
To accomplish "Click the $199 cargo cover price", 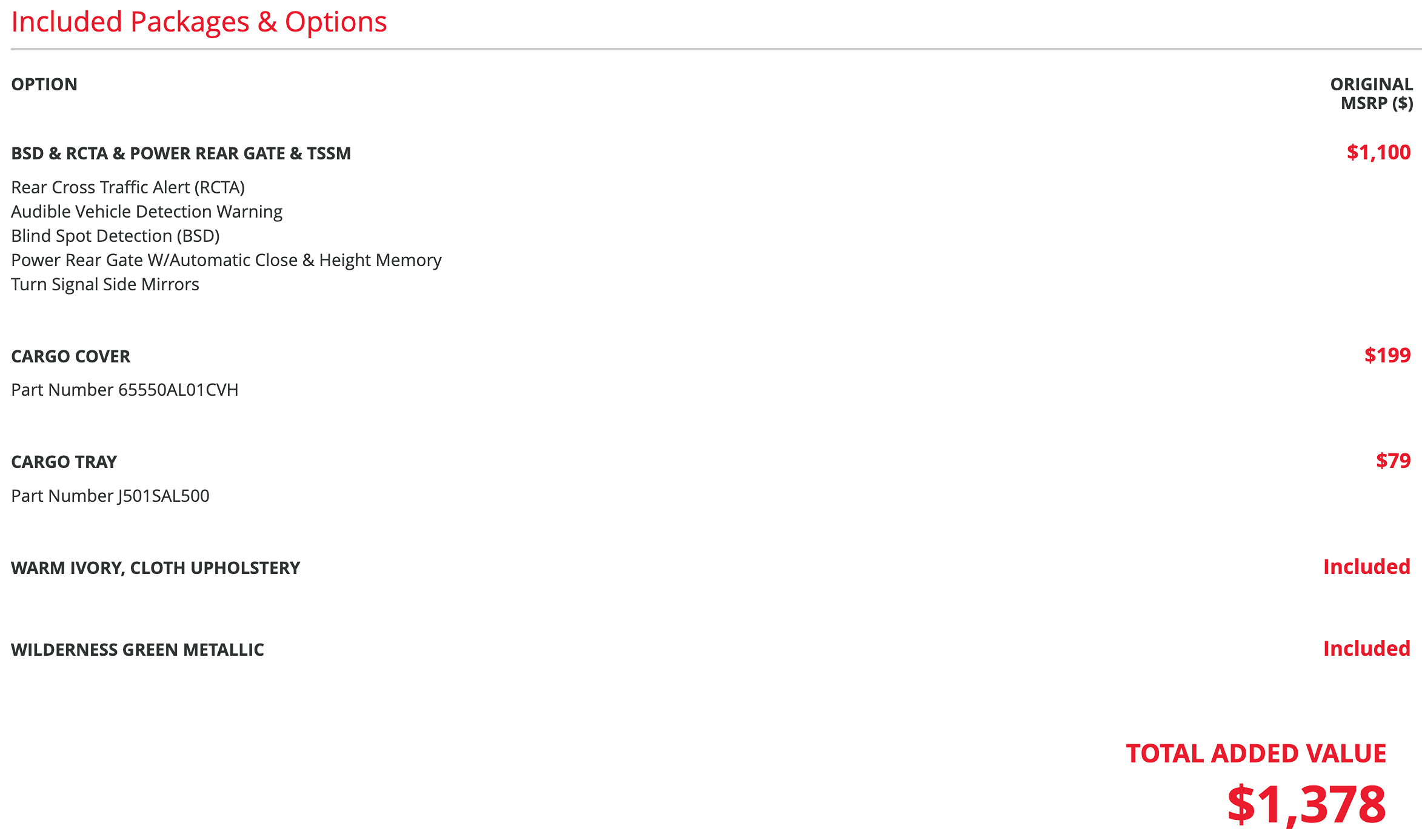I will pos(1387,355).
